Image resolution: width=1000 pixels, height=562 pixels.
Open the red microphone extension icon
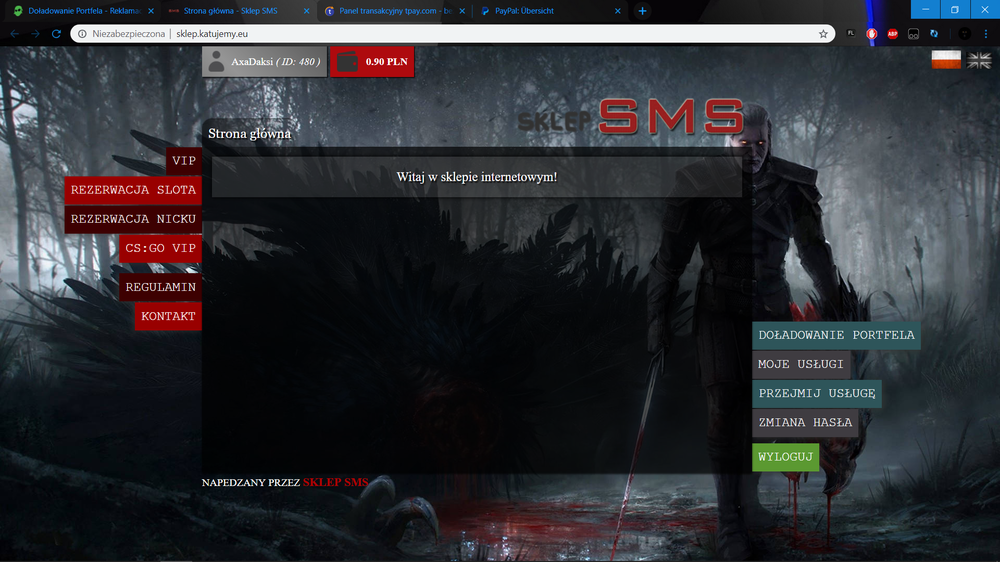(871, 34)
